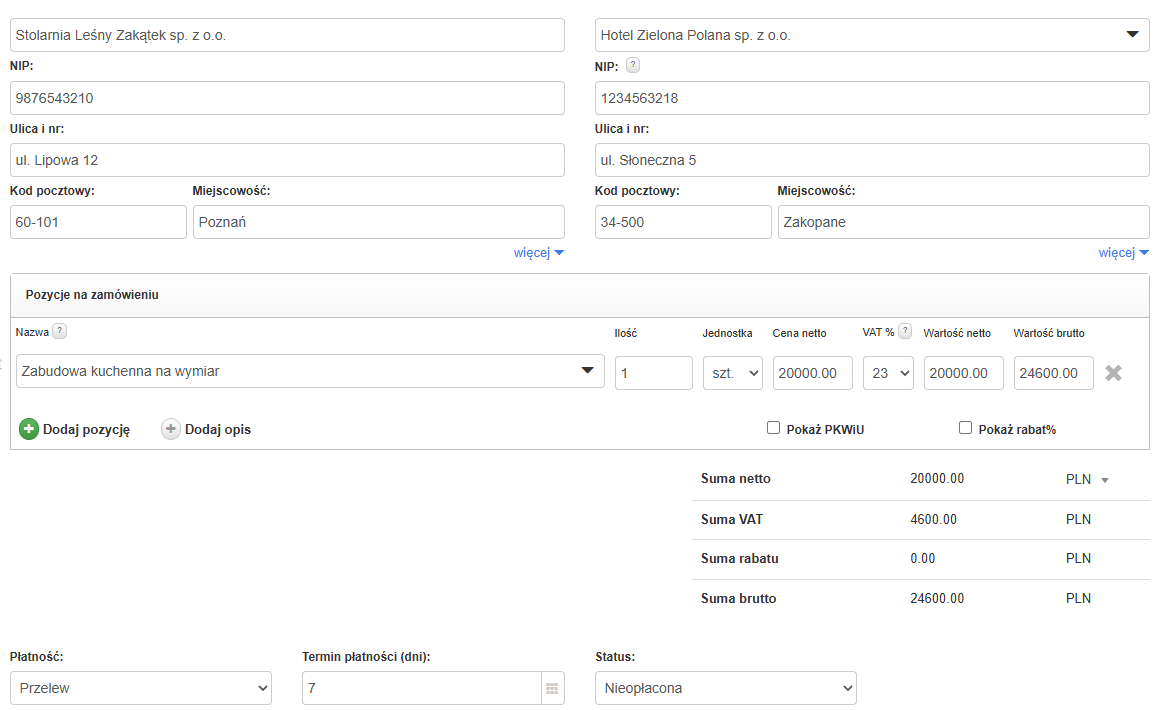
Task: Open help icon next to VAT %
Action: 905,331
